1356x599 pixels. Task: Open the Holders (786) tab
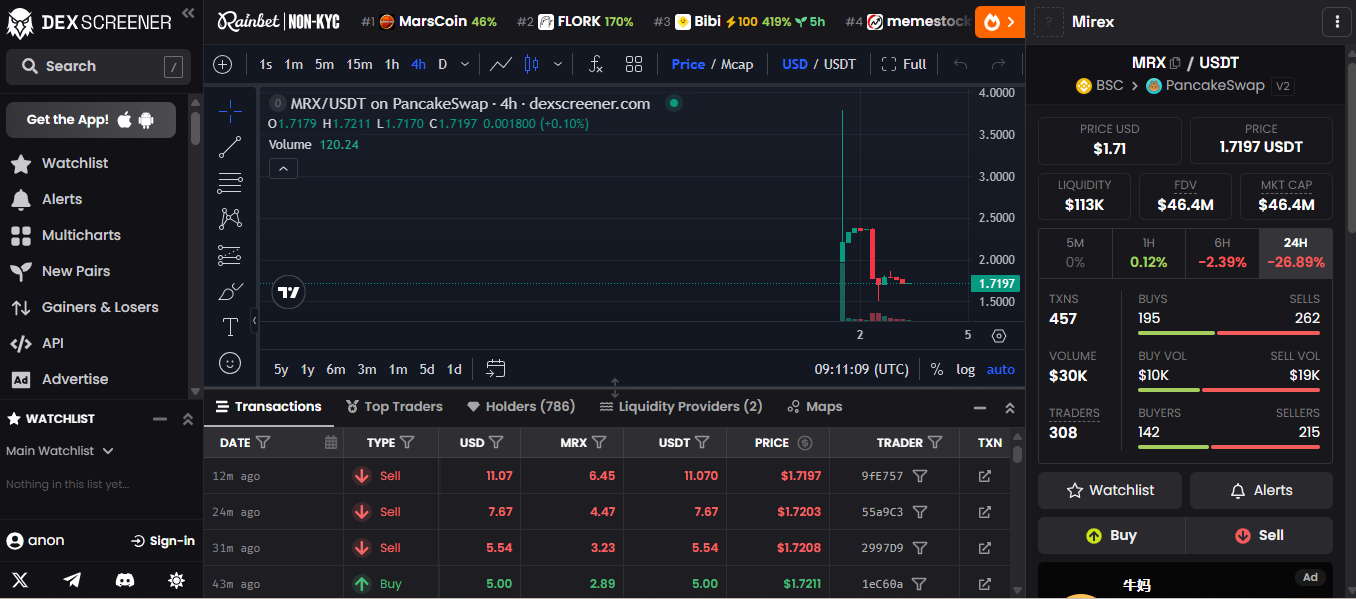(521, 406)
